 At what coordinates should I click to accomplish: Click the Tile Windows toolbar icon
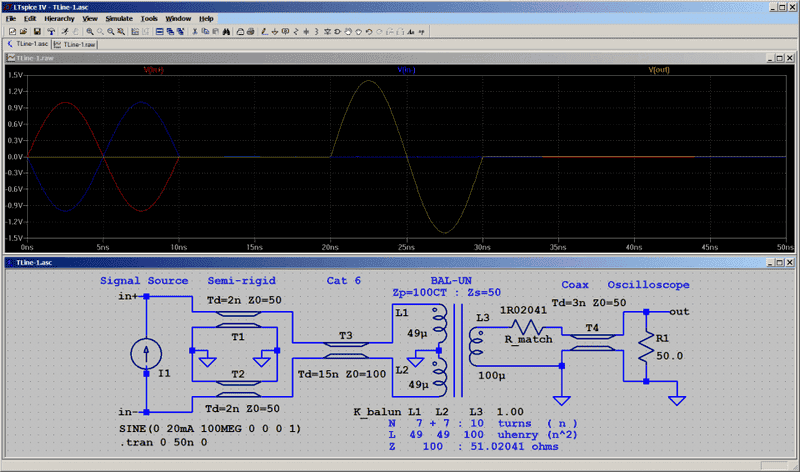coord(159,32)
